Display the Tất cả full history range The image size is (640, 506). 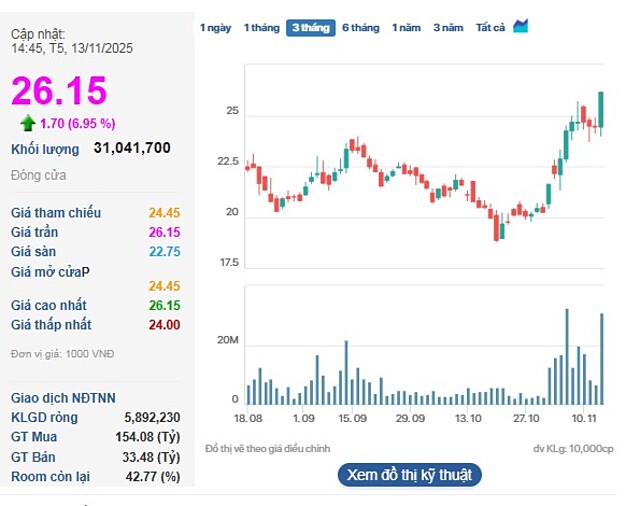point(490,28)
